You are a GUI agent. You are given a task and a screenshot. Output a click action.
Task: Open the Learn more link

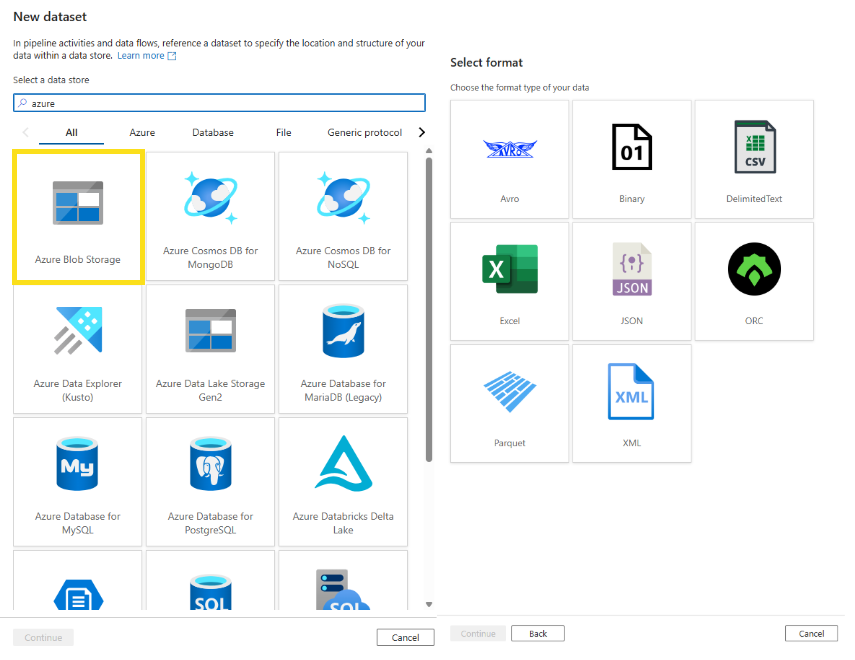(x=141, y=56)
